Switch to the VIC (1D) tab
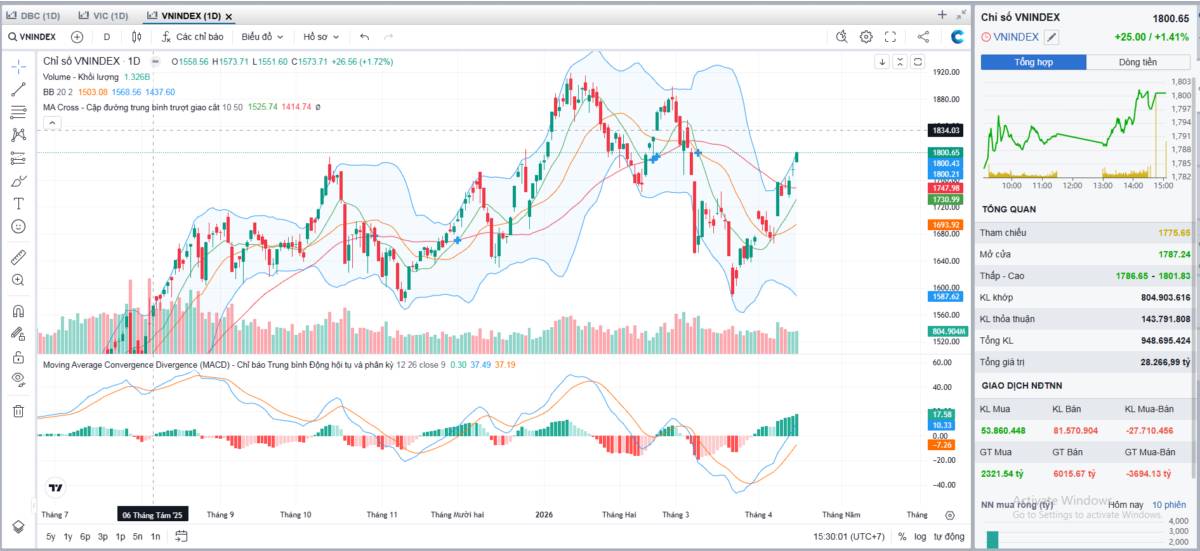 pyautogui.click(x=104, y=16)
